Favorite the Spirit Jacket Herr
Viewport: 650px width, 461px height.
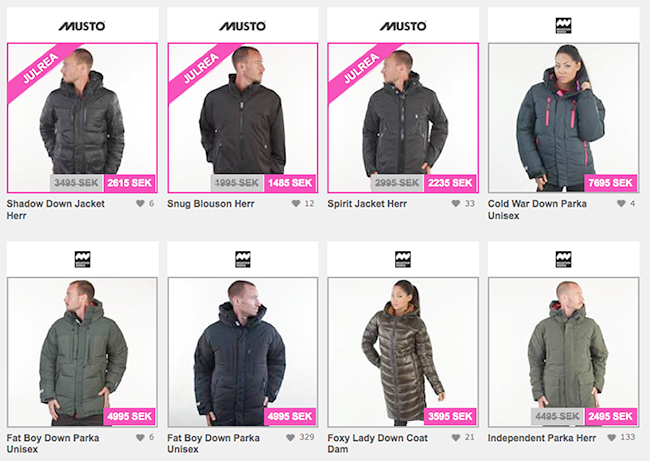pos(456,203)
